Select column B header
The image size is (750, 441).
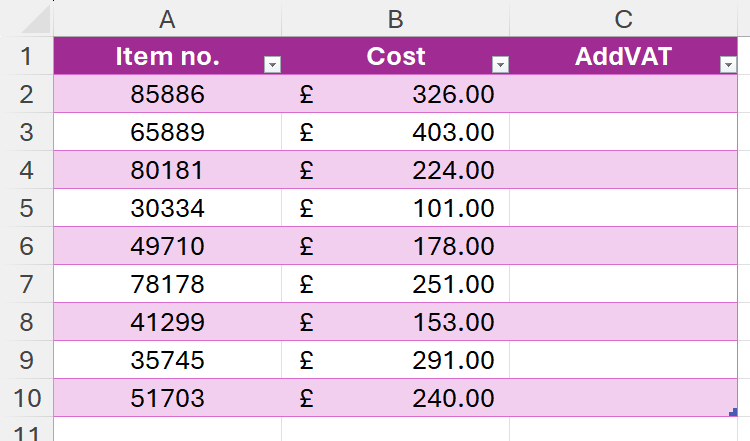point(395,18)
